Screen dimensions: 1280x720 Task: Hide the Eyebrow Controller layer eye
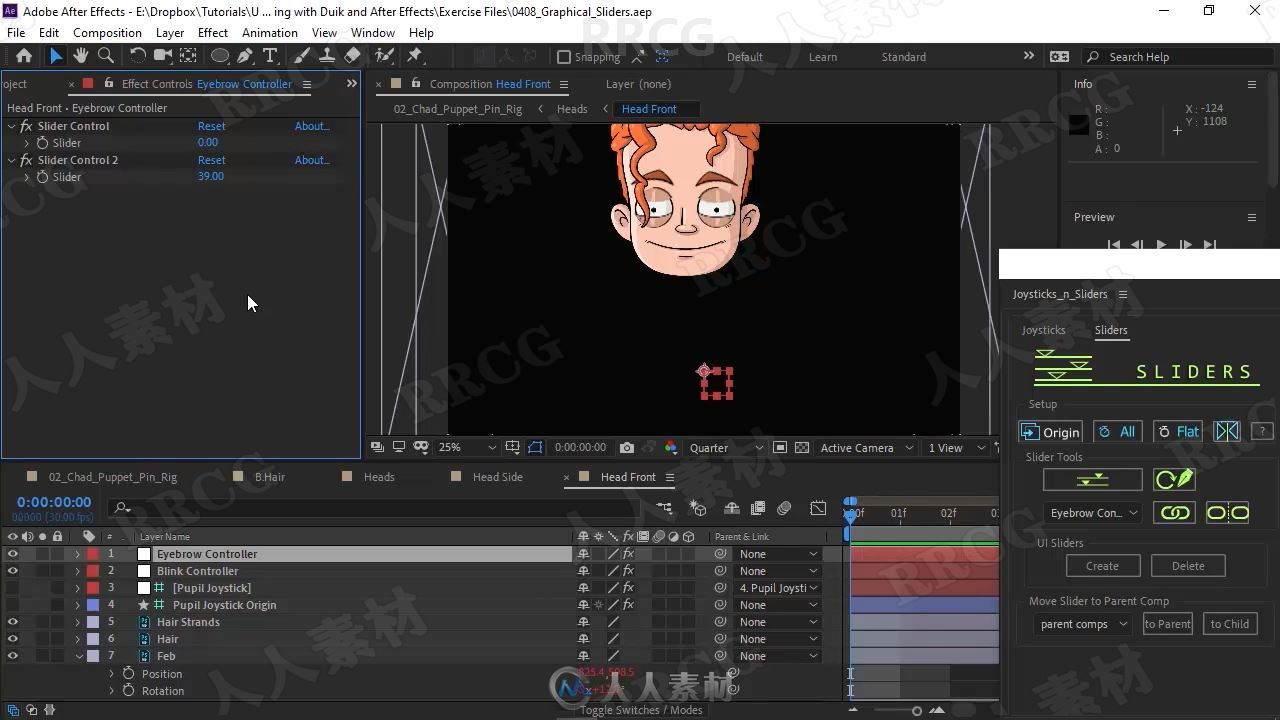pyautogui.click(x=13, y=554)
